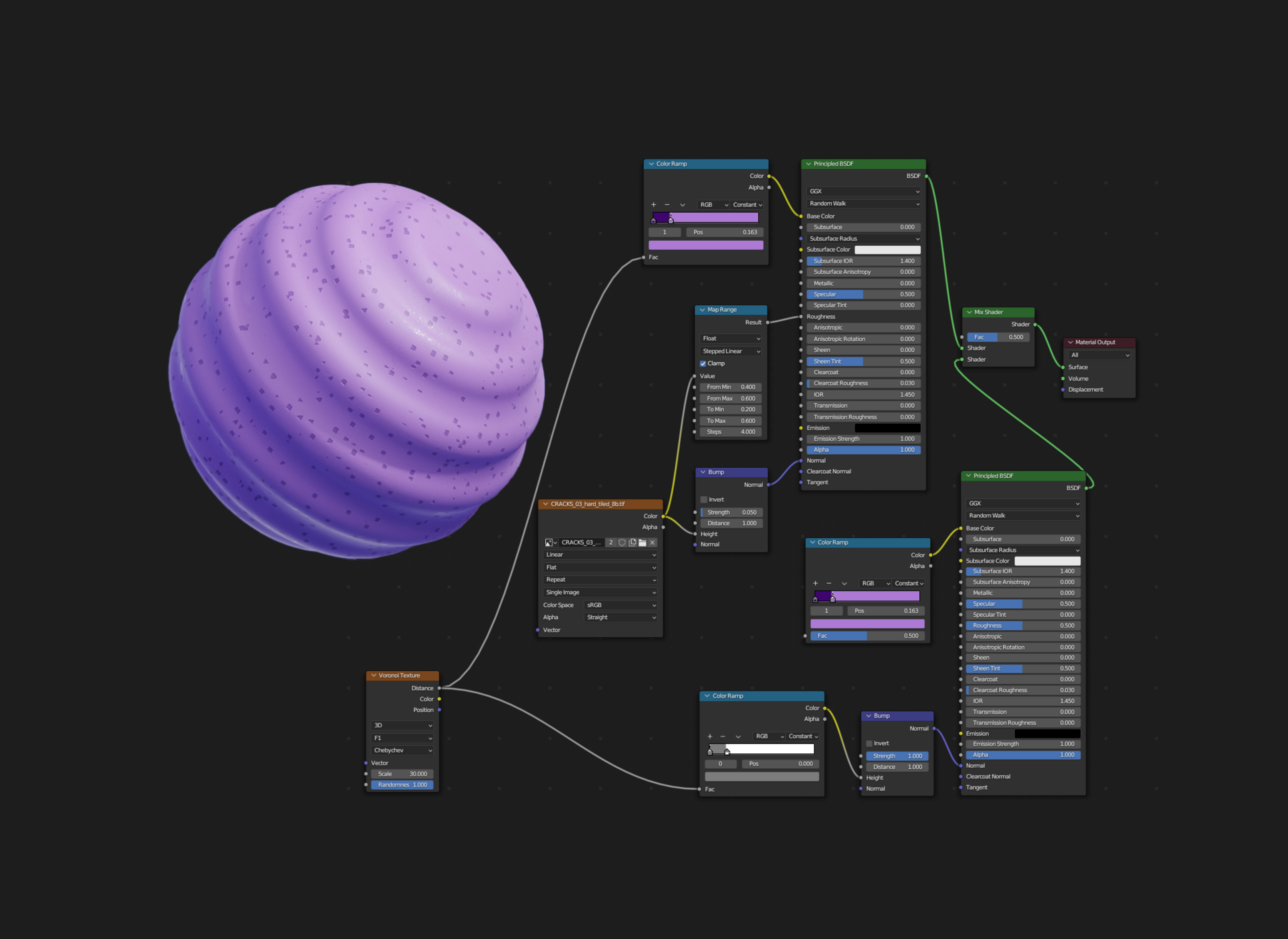The width and height of the screenshot is (1288, 939).
Task: Click the fake user shield icon on CRACKS image
Action: [622, 542]
